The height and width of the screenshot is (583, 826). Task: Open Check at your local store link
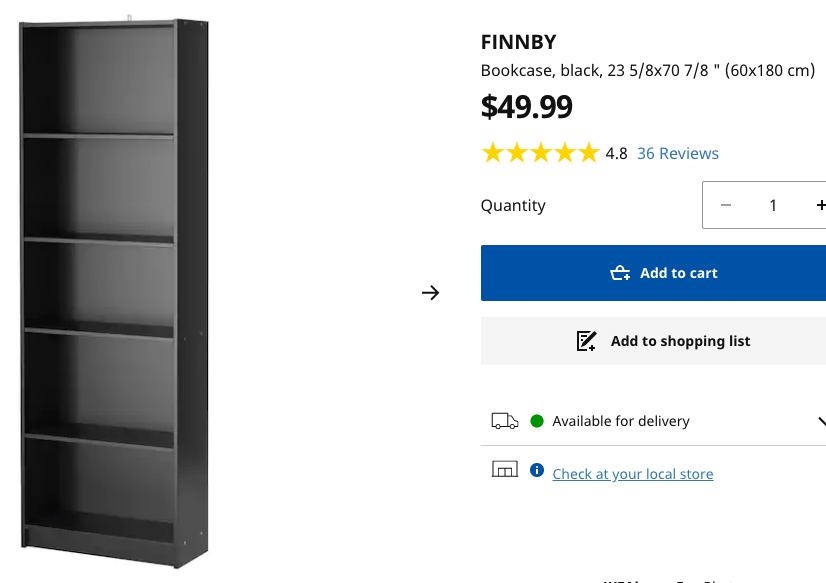tap(633, 474)
